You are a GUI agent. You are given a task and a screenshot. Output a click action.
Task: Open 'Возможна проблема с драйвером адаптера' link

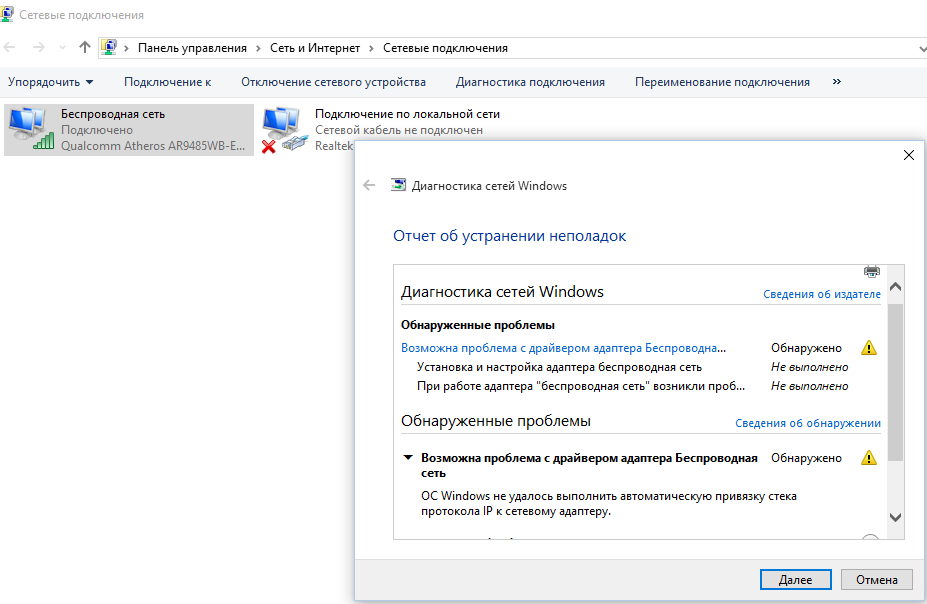(x=563, y=348)
